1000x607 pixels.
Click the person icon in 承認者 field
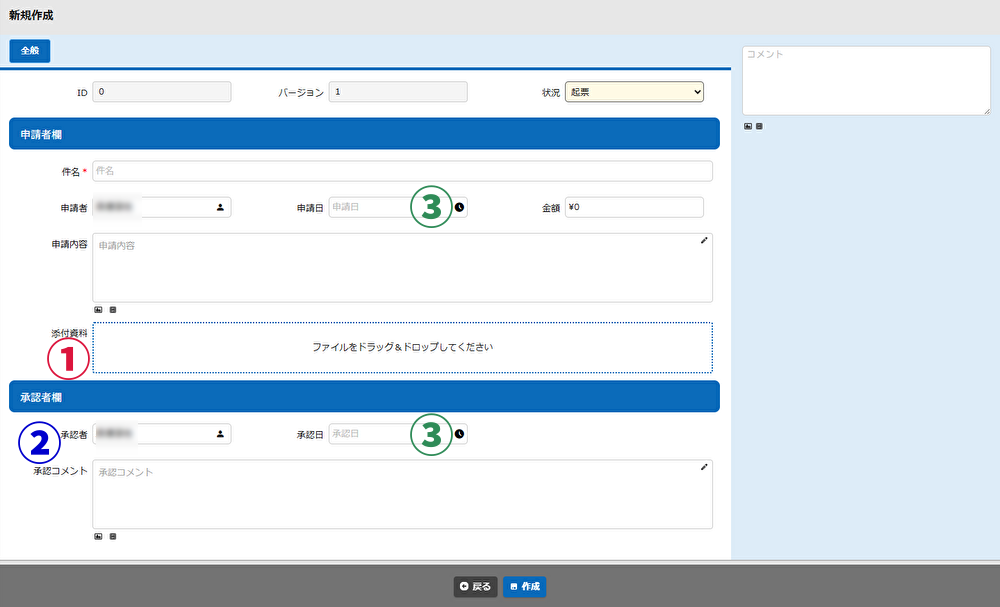tap(220, 434)
